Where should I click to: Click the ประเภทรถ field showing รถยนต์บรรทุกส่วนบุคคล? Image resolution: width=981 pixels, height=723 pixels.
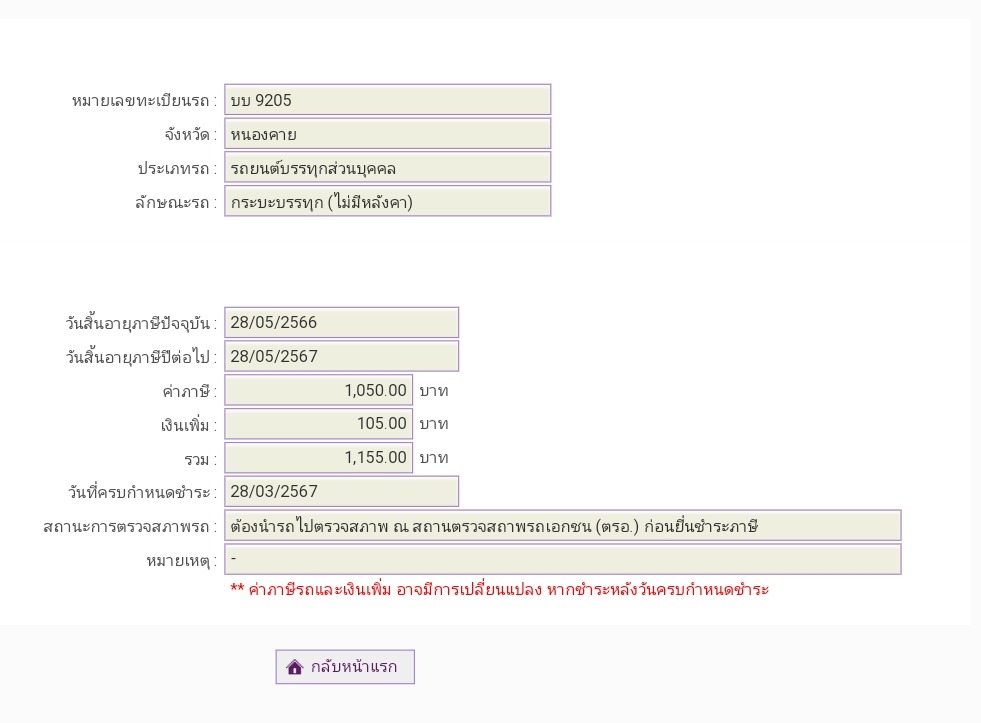tap(388, 168)
